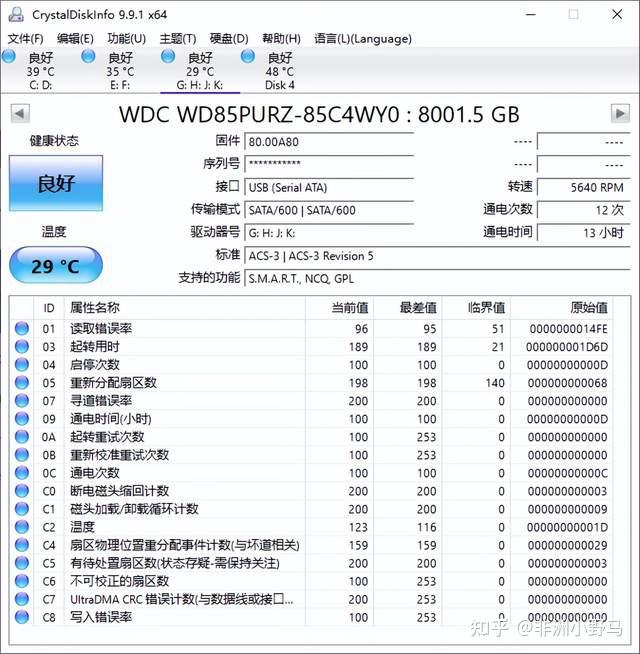Viewport: 640px width, 654px height.
Task: Open the 功能(U) menu
Action: (126, 39)
